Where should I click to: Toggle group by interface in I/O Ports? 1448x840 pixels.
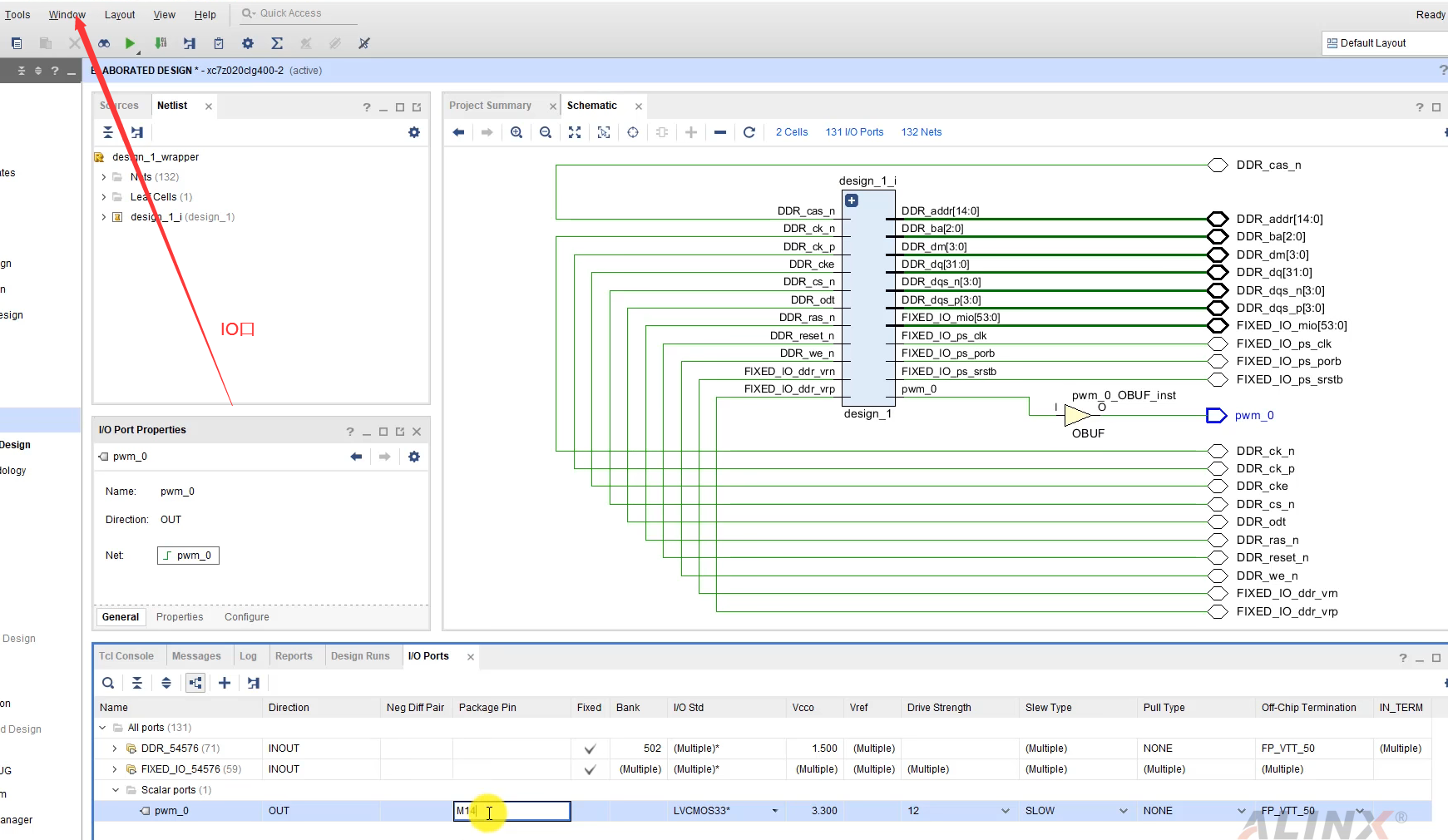pyautogui.click(x=195, y=683)
